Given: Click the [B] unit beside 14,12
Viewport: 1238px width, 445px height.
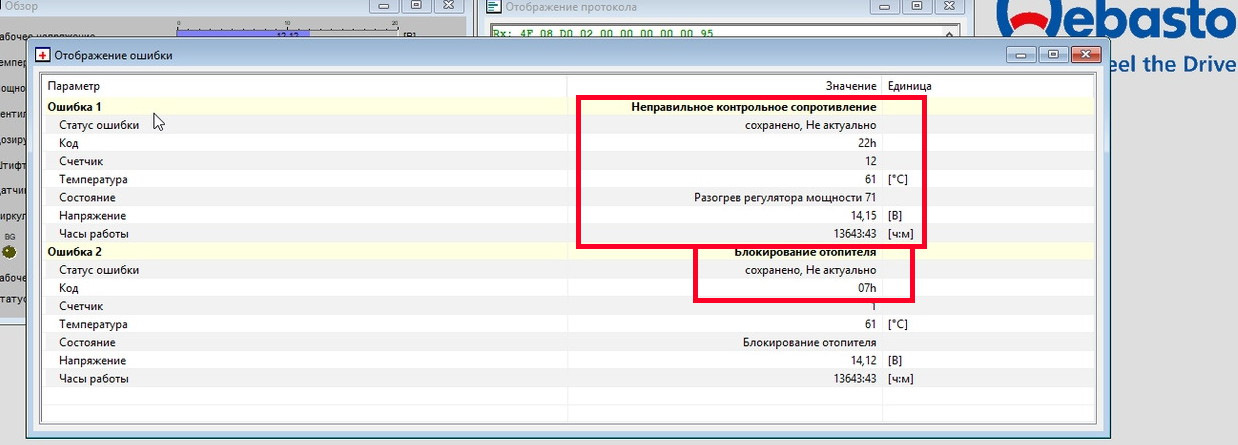Looking at the screenshot, I should click(x=895, y=360).
